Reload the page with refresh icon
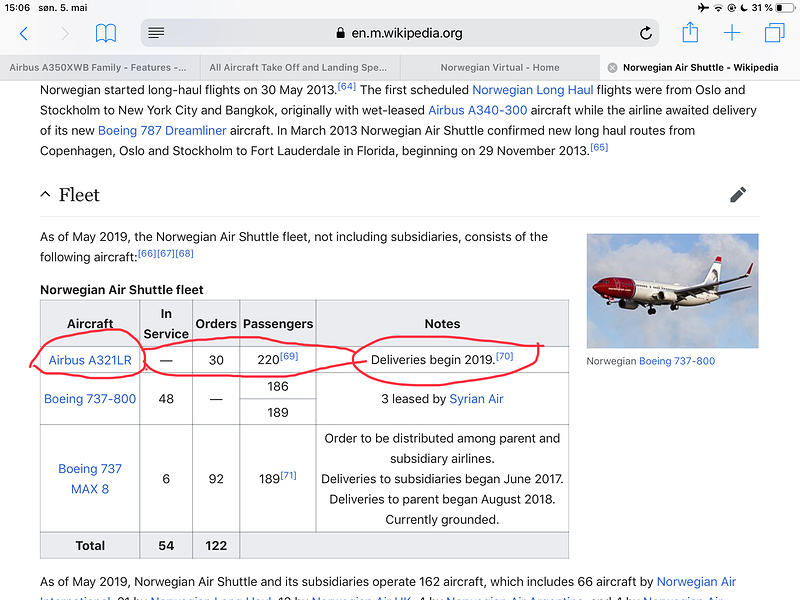The width and height of the screenshot is (800, 600). pos(646,33)
